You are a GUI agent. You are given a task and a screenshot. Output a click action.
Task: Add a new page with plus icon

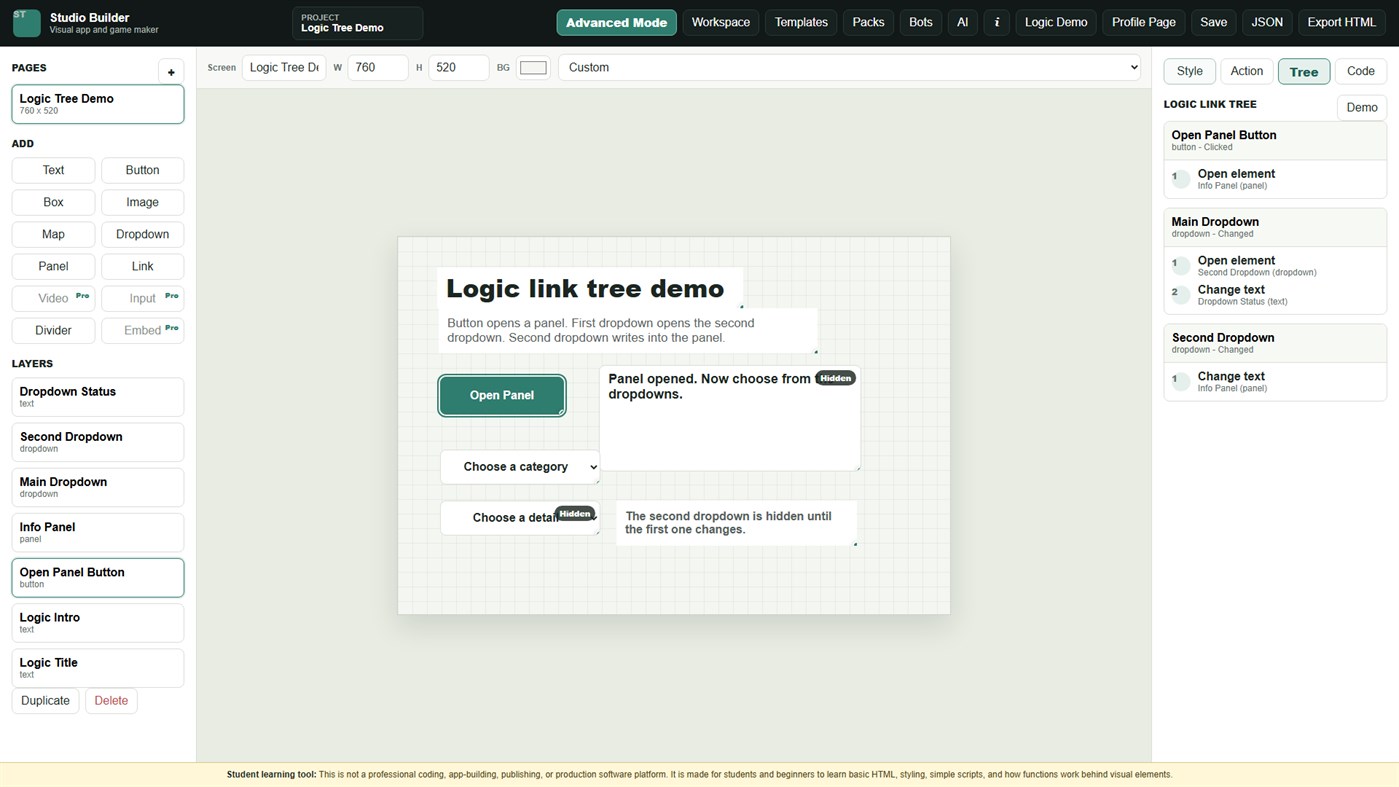coord(171,72)
